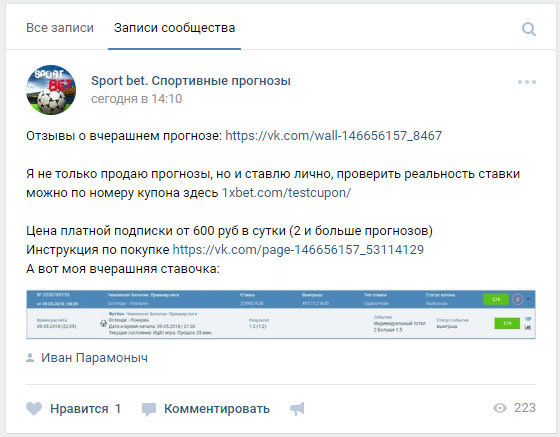
Task: Click Комментировать to add comment
Action: (x=217, y=409)
